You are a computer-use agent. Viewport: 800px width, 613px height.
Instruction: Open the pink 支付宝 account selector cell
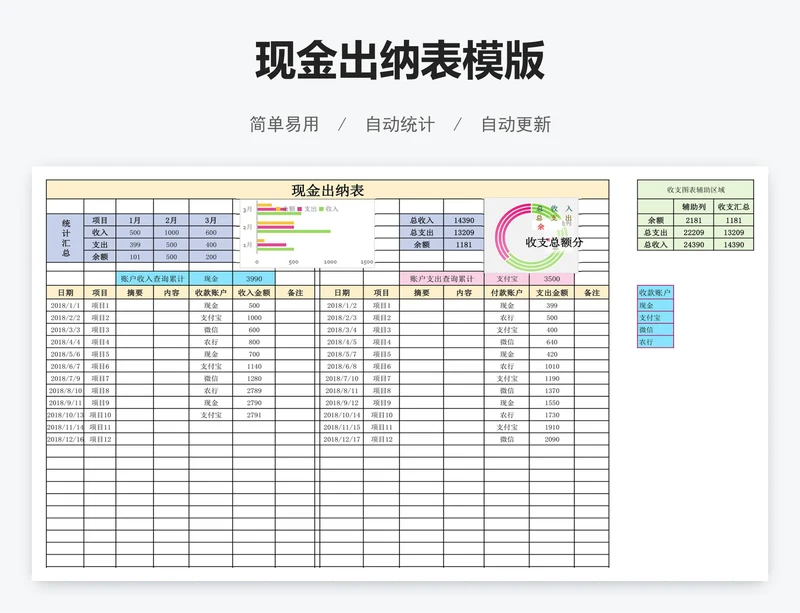(x=507, y=279)
